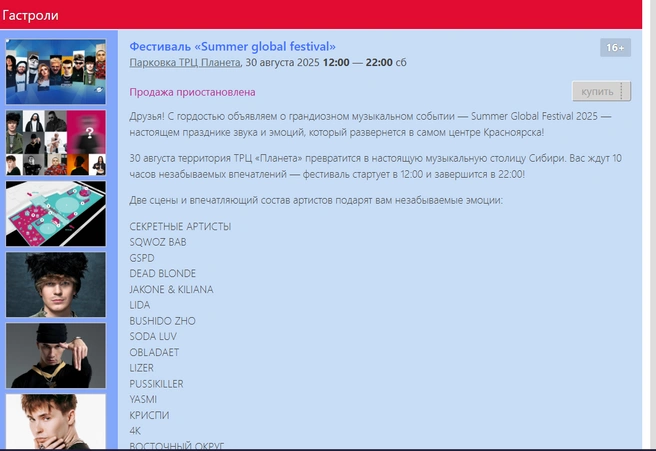The image size is (656, 451).
Task: Click the купить button
Action: (601, 91)
